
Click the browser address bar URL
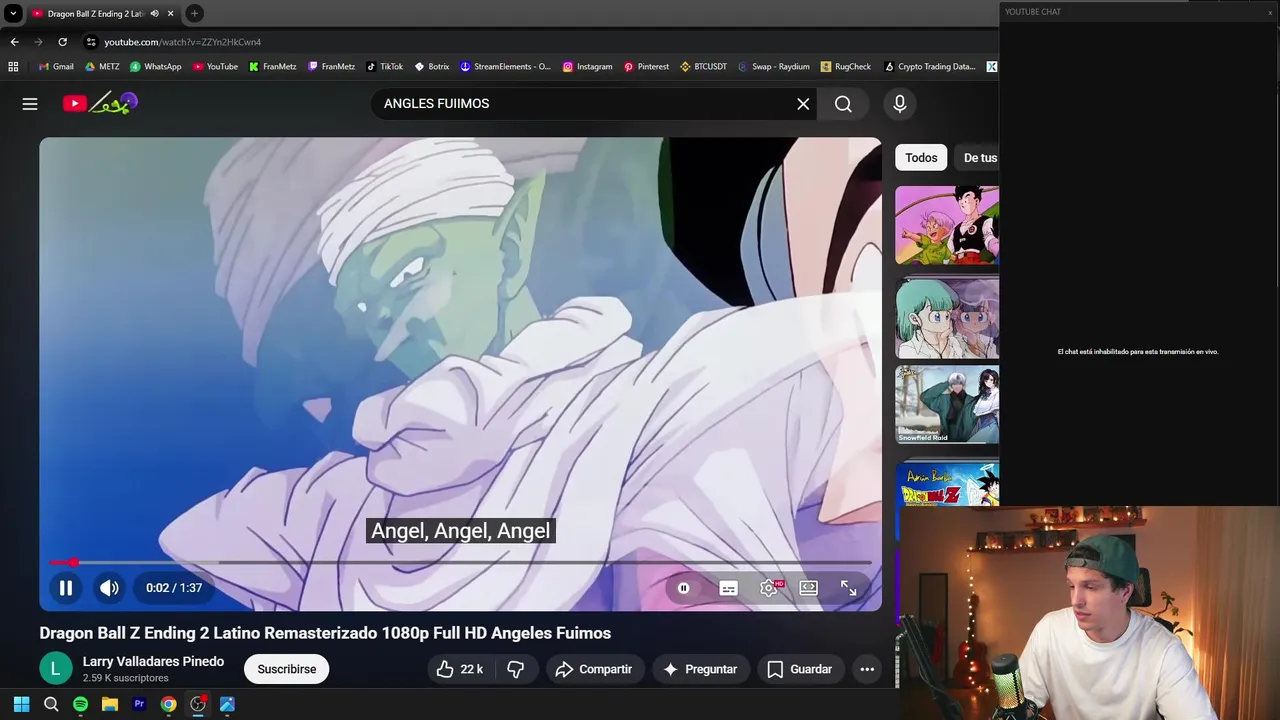(x=183, y=42)
